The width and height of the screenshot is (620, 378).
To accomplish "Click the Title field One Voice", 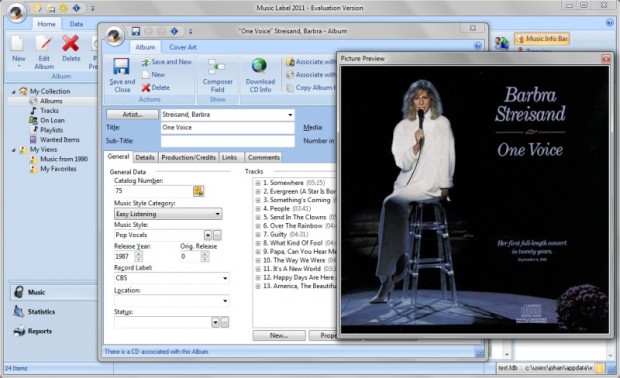I will 228,128.
